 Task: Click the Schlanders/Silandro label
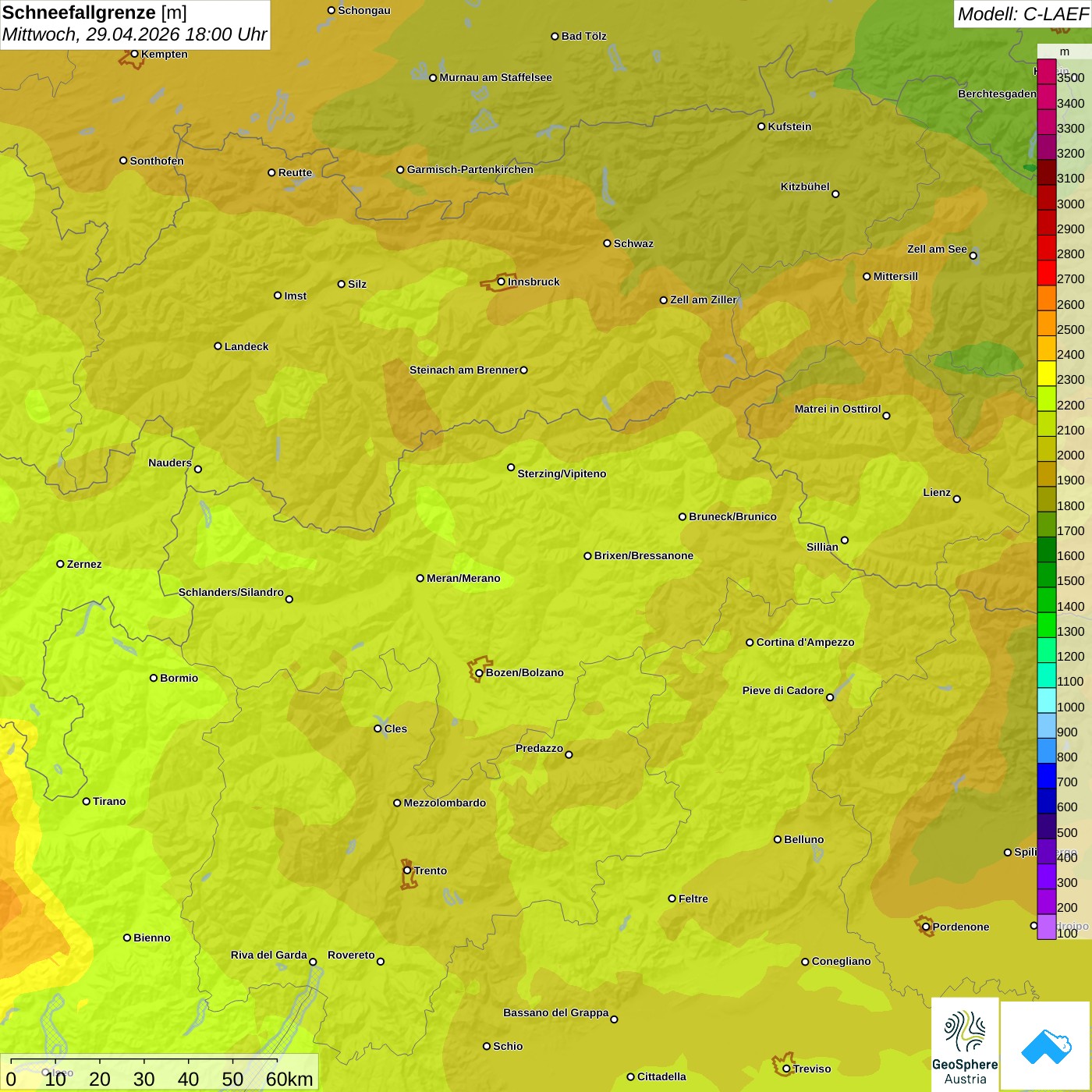pyautogui.click(x=231, y=592)
